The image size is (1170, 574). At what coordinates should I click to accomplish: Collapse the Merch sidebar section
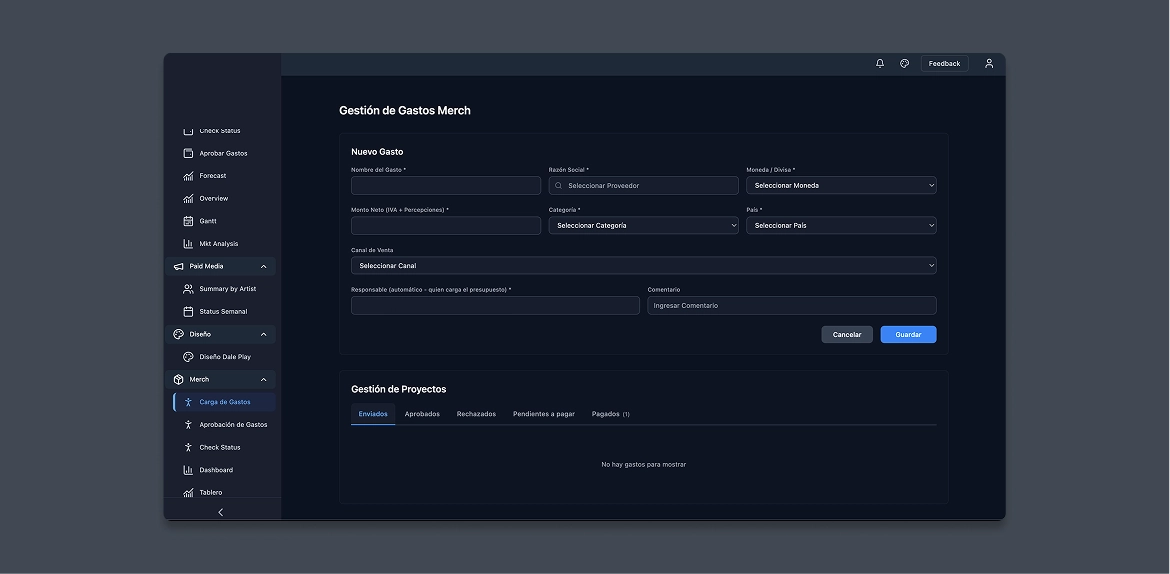(x=263, y=380)
